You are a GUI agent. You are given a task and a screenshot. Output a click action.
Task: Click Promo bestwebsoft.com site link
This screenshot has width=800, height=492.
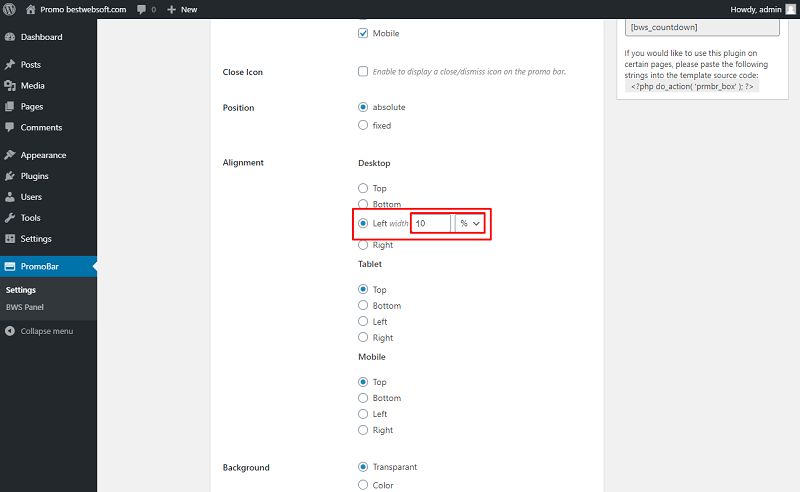coord(83,9)
